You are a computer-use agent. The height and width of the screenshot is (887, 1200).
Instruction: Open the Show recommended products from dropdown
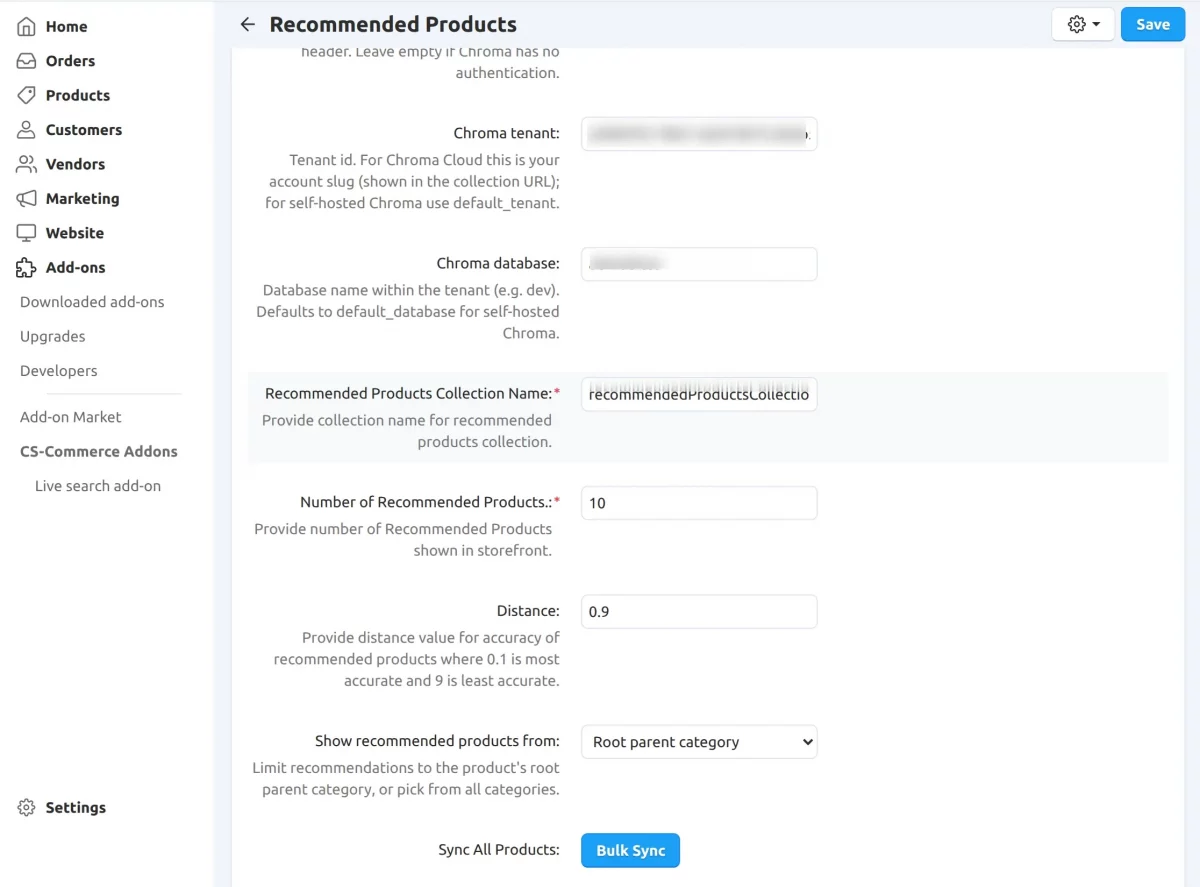tap(699, 742)
